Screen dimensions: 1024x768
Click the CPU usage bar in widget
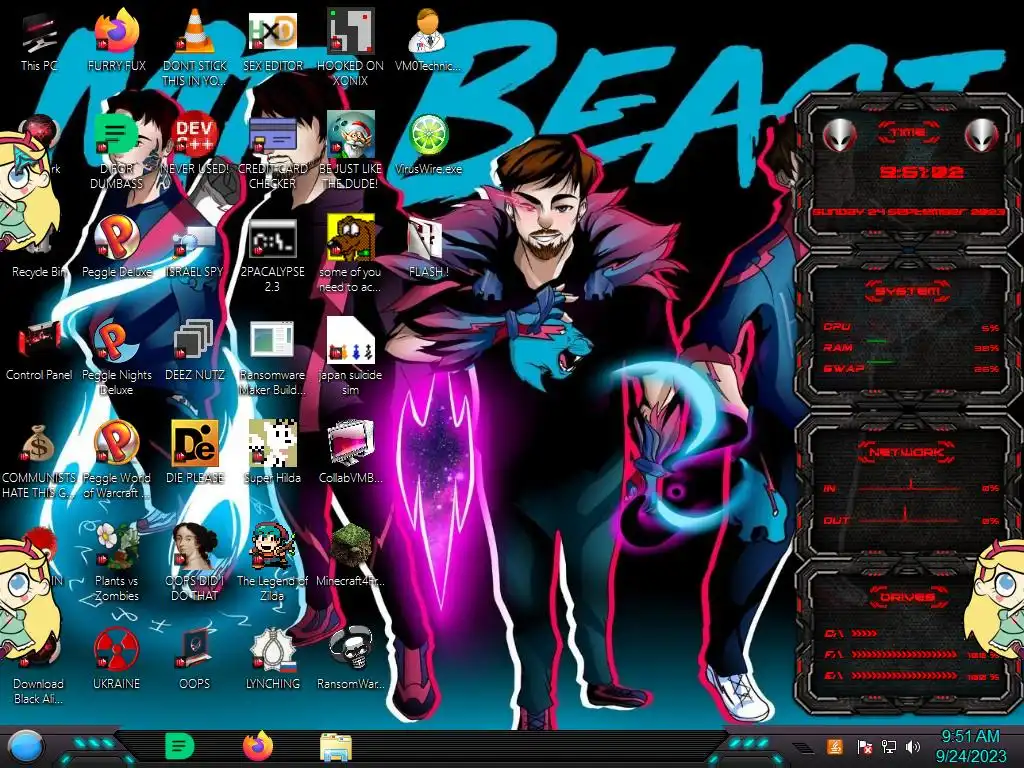point(912,327)
